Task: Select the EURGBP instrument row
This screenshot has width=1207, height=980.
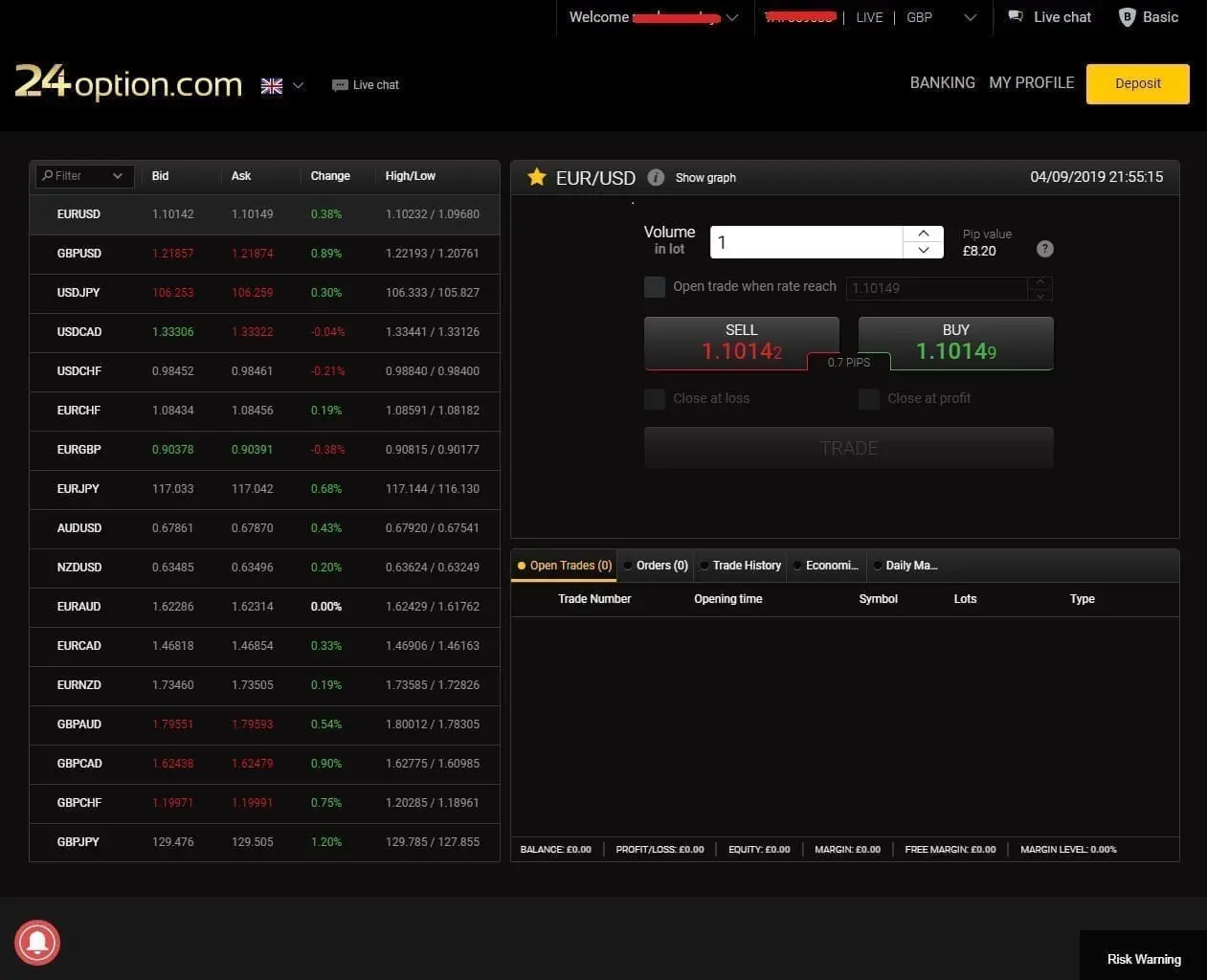Action: 264,450
